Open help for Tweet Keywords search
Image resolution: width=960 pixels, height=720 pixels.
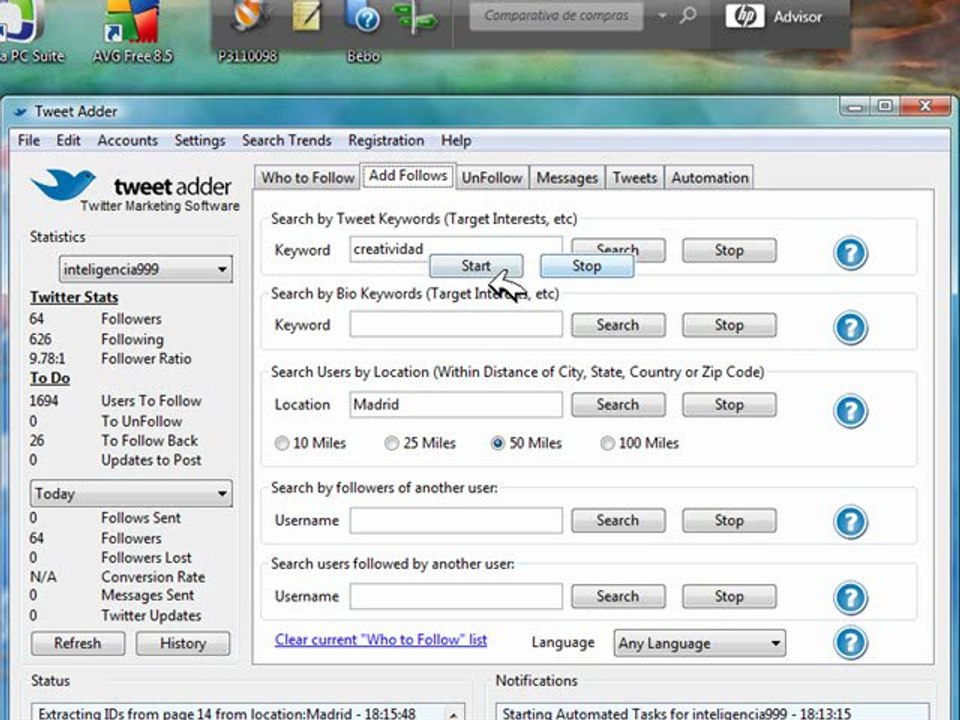coord(850,253)
